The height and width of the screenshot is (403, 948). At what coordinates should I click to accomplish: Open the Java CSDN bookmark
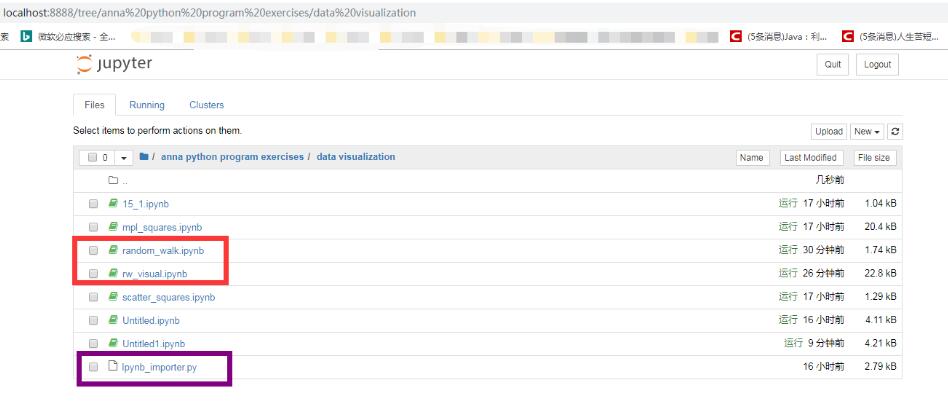pyautogui.click(x=779, y=37)
